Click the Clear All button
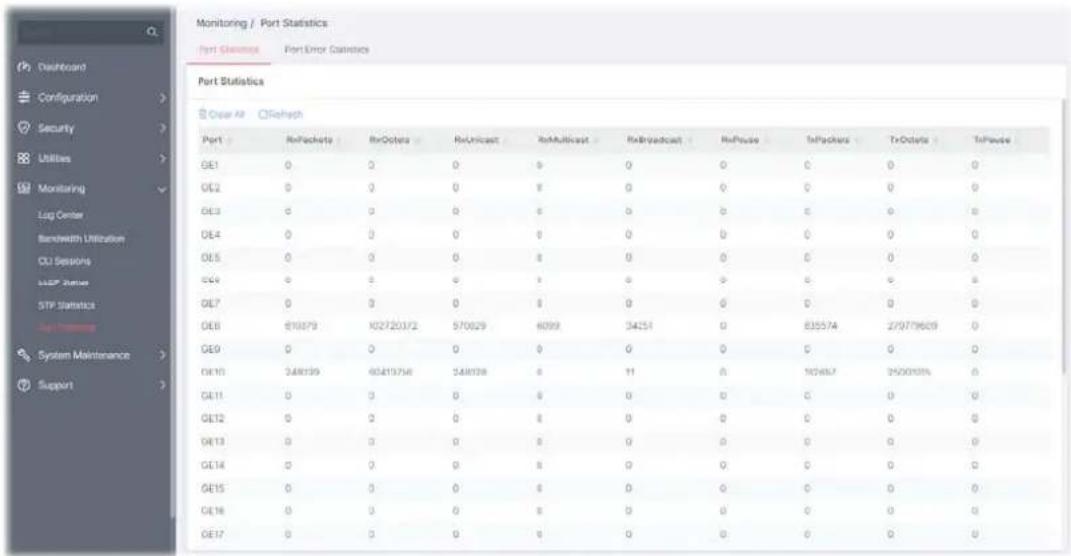Viewport: 1071px width, 556px height. point(221,114)
